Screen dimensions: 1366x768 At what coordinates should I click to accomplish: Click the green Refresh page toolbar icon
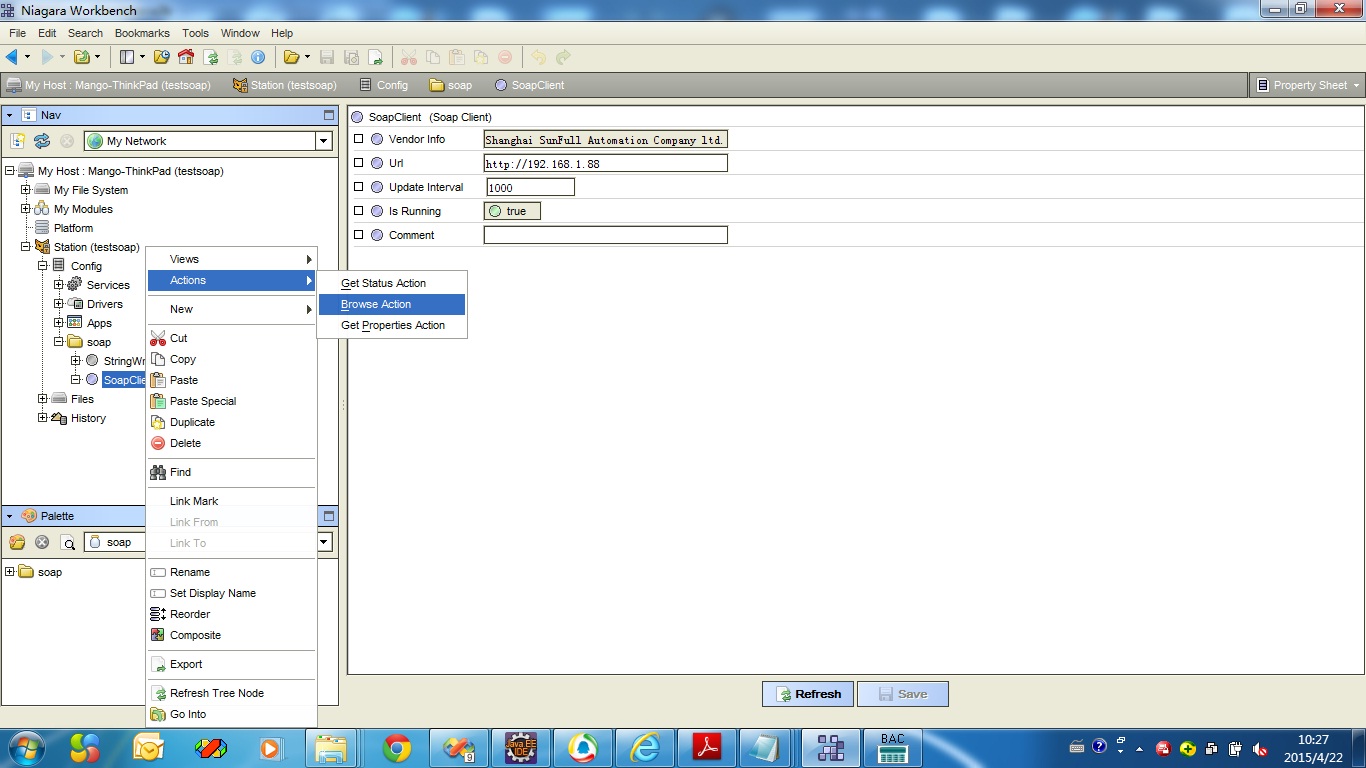[x=211, y=57]
